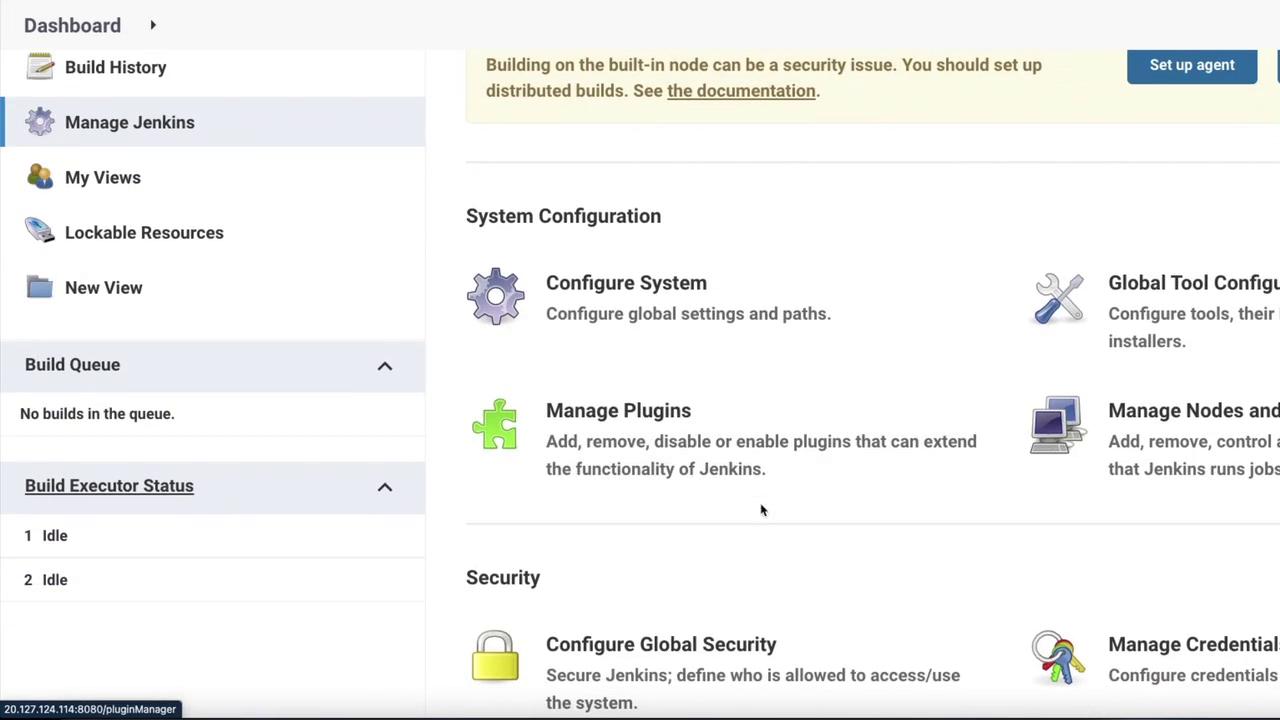1280x720 pixels.
Task: Click the Build History notepad icon
Action: point(40,67)
